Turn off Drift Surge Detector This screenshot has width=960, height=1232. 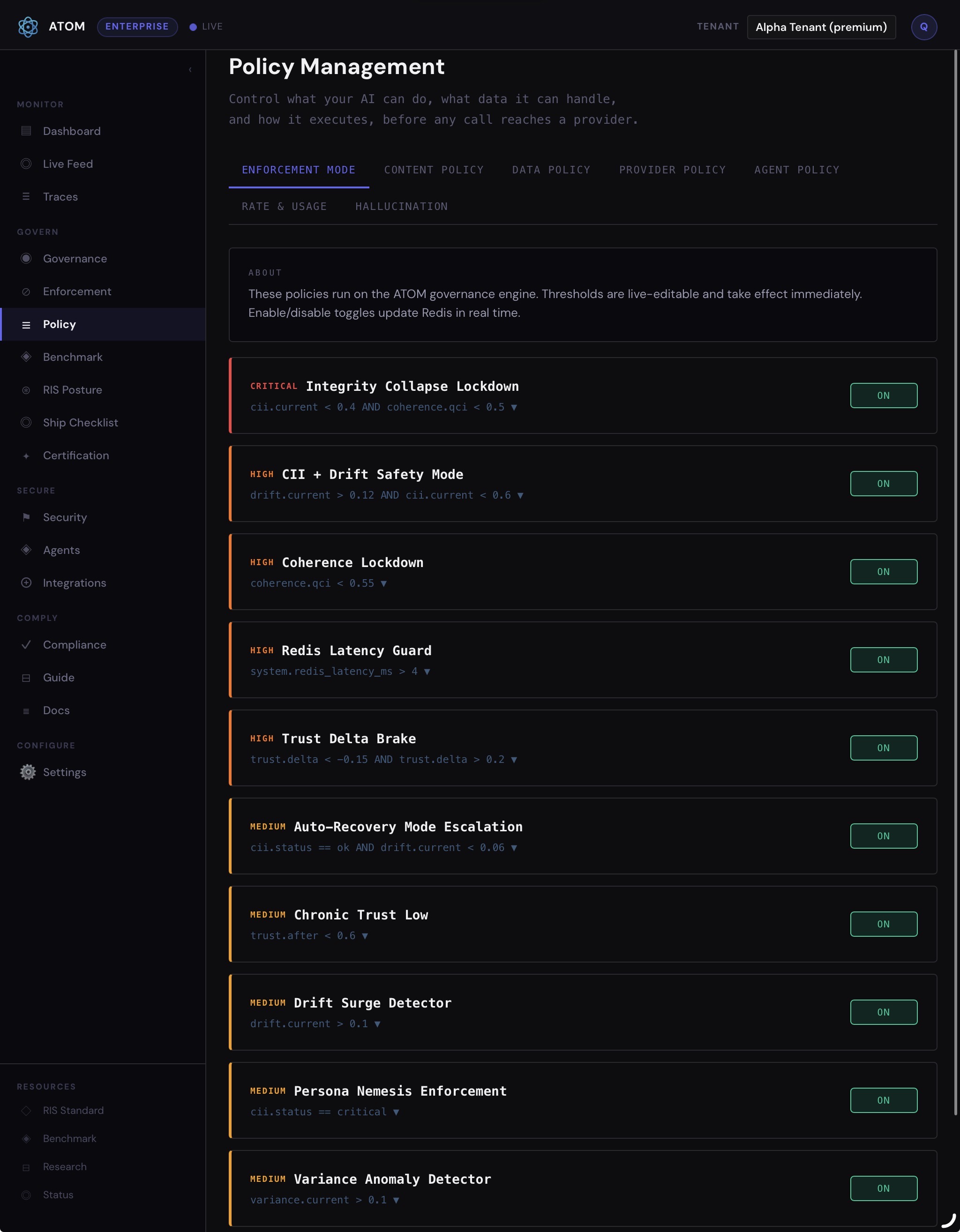point(883,1012)
